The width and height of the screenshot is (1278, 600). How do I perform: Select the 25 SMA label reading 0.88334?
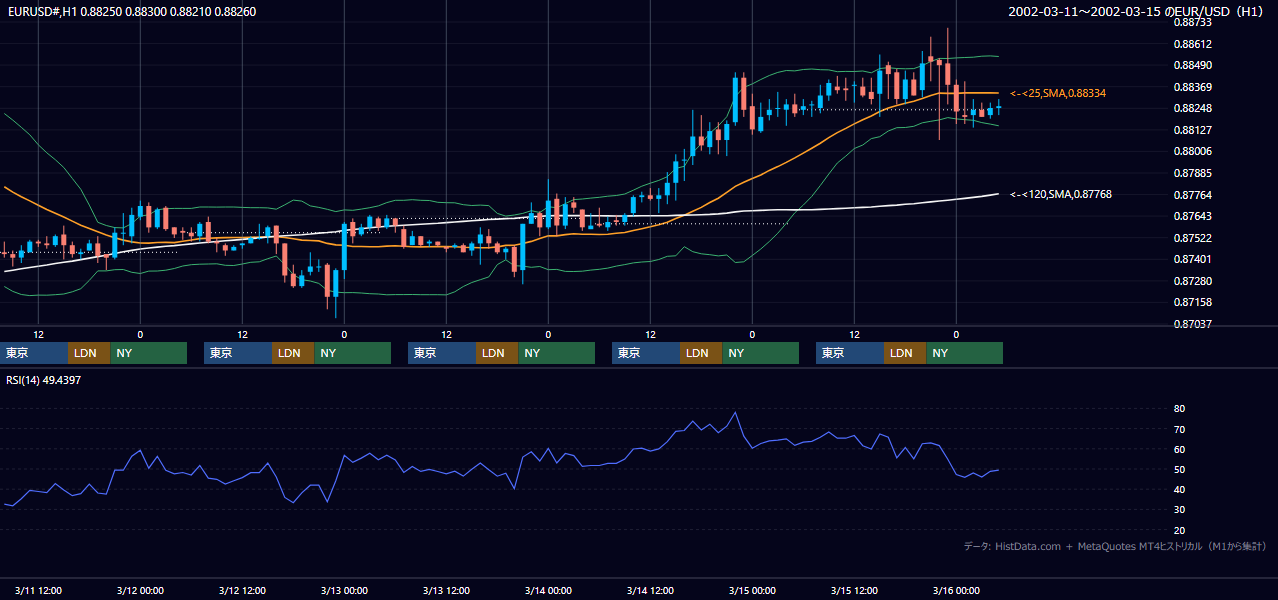tap(1058, 93)
